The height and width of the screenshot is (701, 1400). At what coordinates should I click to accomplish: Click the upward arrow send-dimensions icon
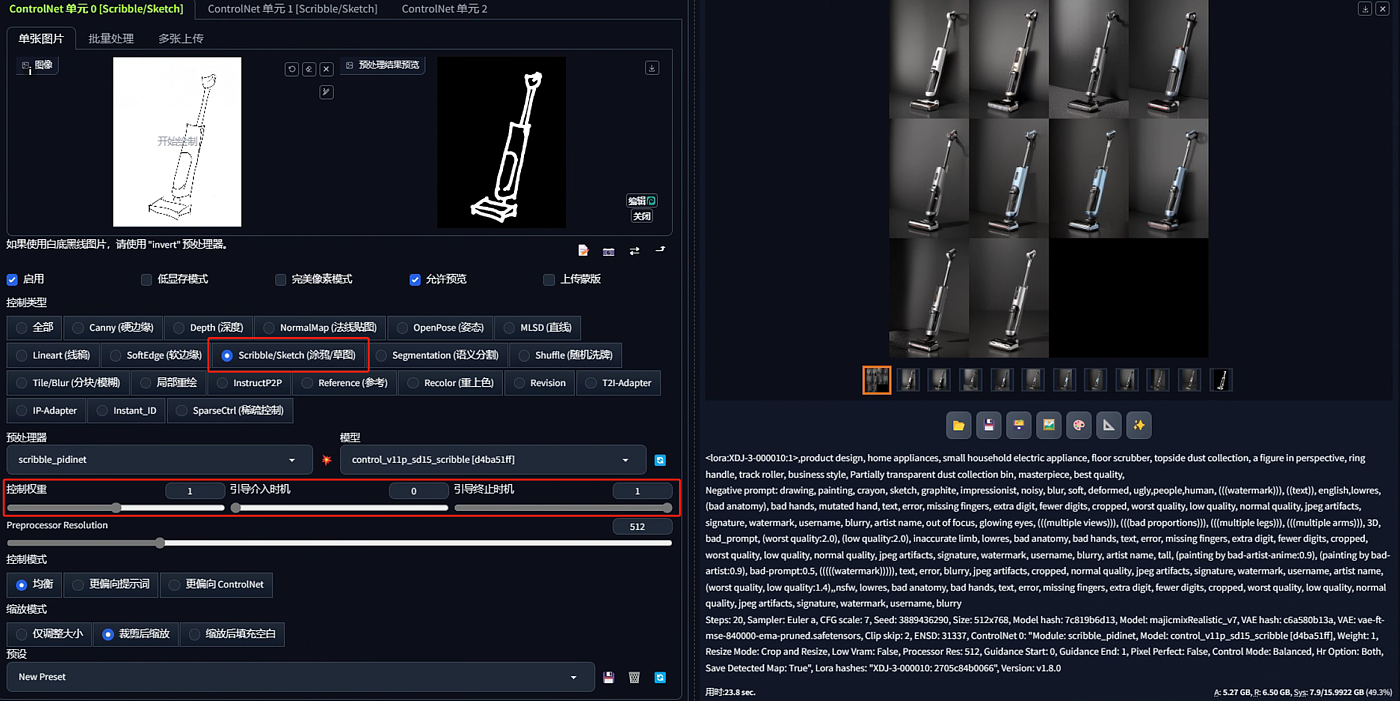660,251
